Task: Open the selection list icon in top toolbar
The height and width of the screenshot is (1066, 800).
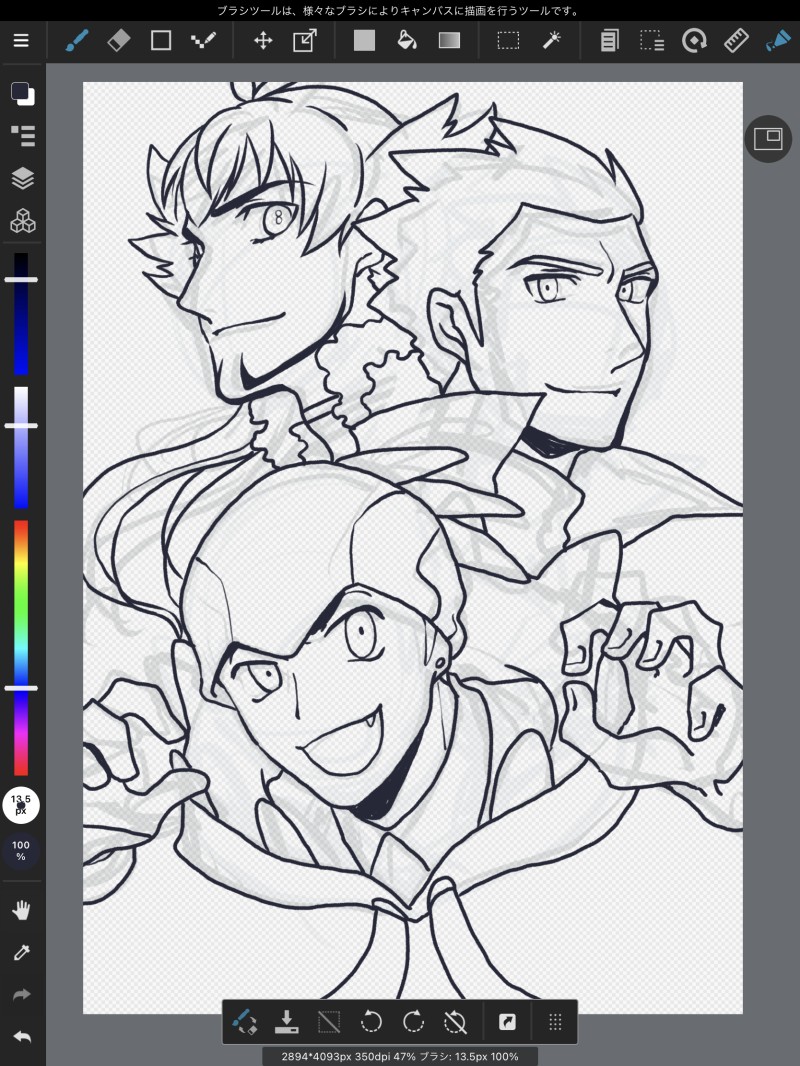Action: click(652, 41)
